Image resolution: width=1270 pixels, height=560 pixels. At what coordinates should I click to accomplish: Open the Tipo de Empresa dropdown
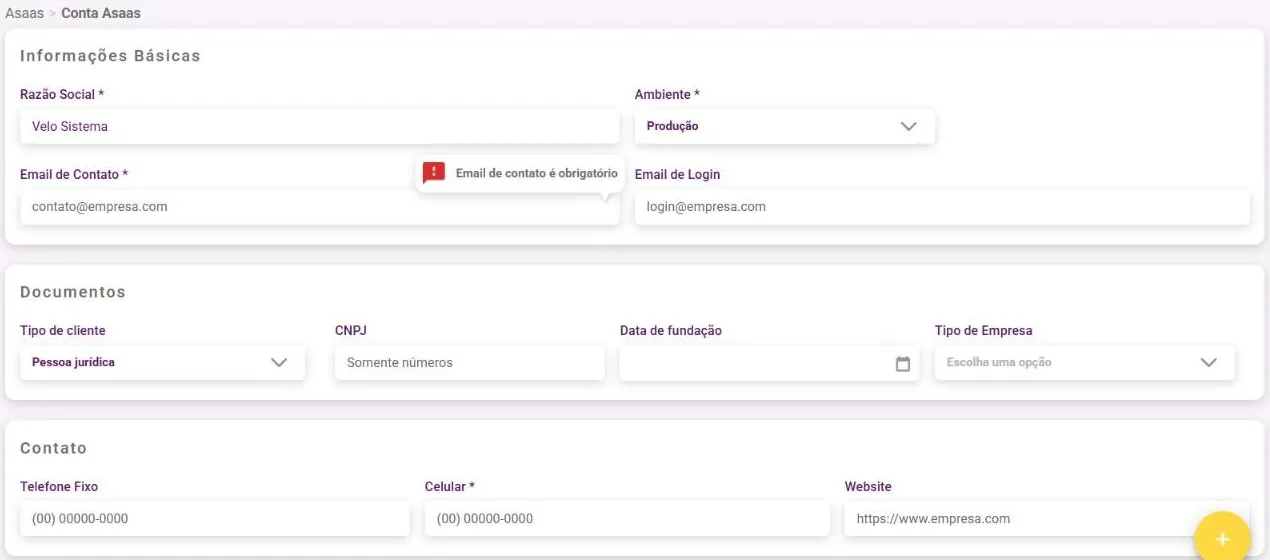pos(1084,363)
